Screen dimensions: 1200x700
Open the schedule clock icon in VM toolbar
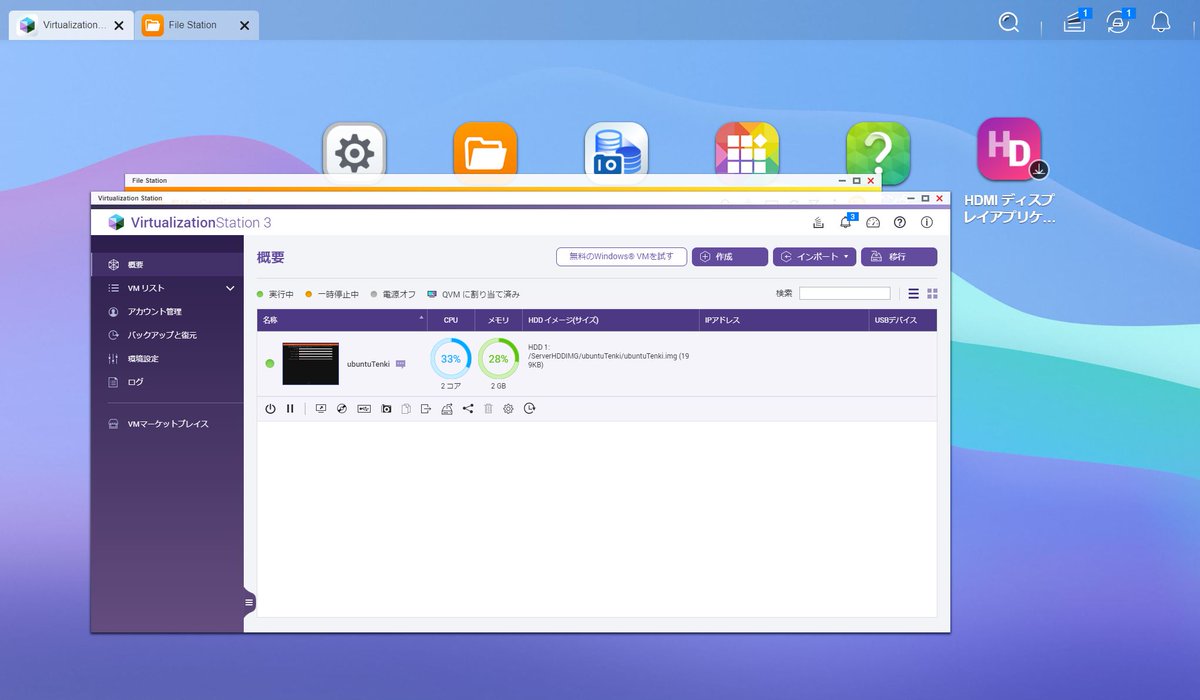click(x=529, y=408)
